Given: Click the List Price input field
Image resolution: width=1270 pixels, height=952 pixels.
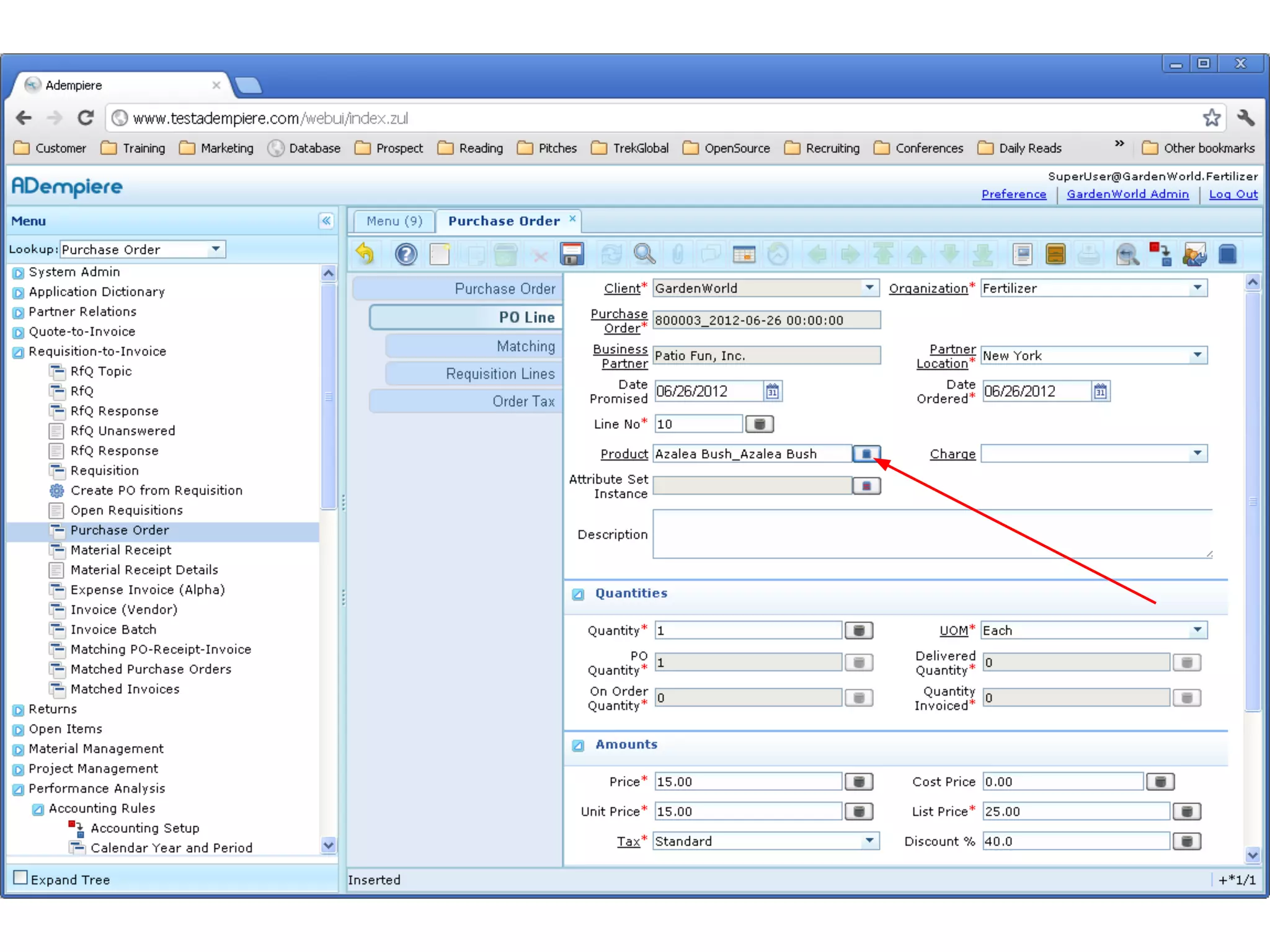Looking at the screenshot, I should tap(1077, 811).
